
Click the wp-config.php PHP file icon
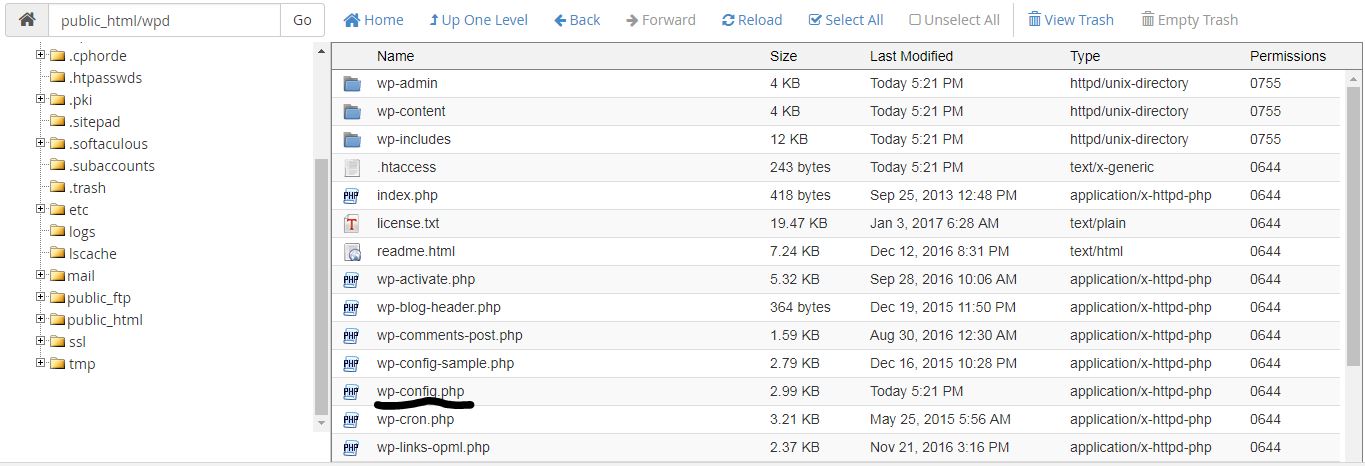[351, 392]
